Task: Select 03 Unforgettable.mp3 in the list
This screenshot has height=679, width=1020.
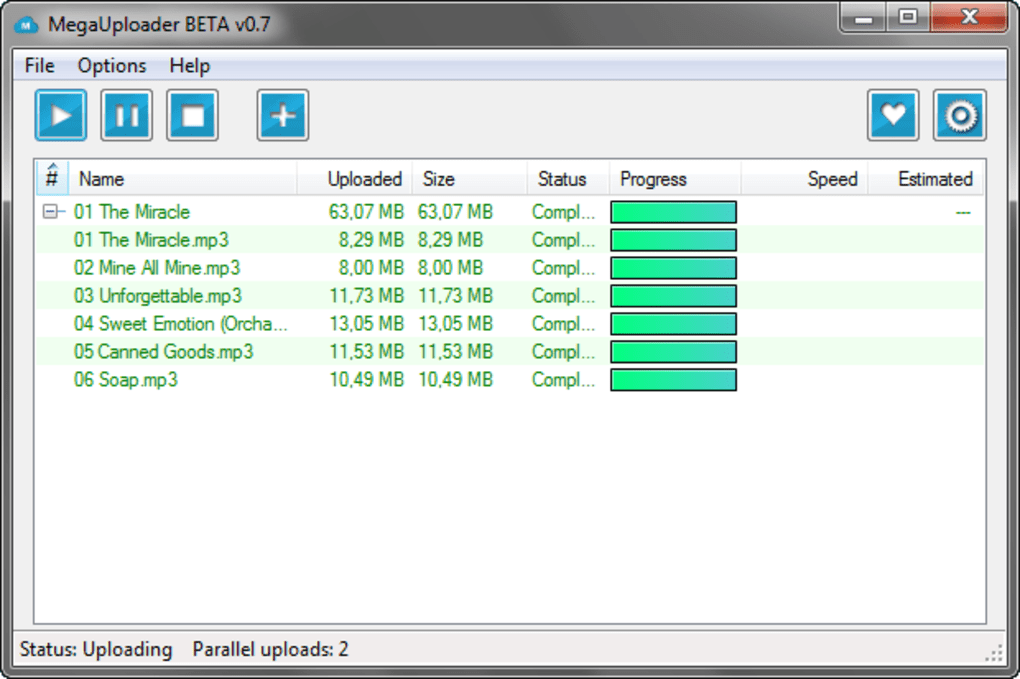Action: pos(510,295)
